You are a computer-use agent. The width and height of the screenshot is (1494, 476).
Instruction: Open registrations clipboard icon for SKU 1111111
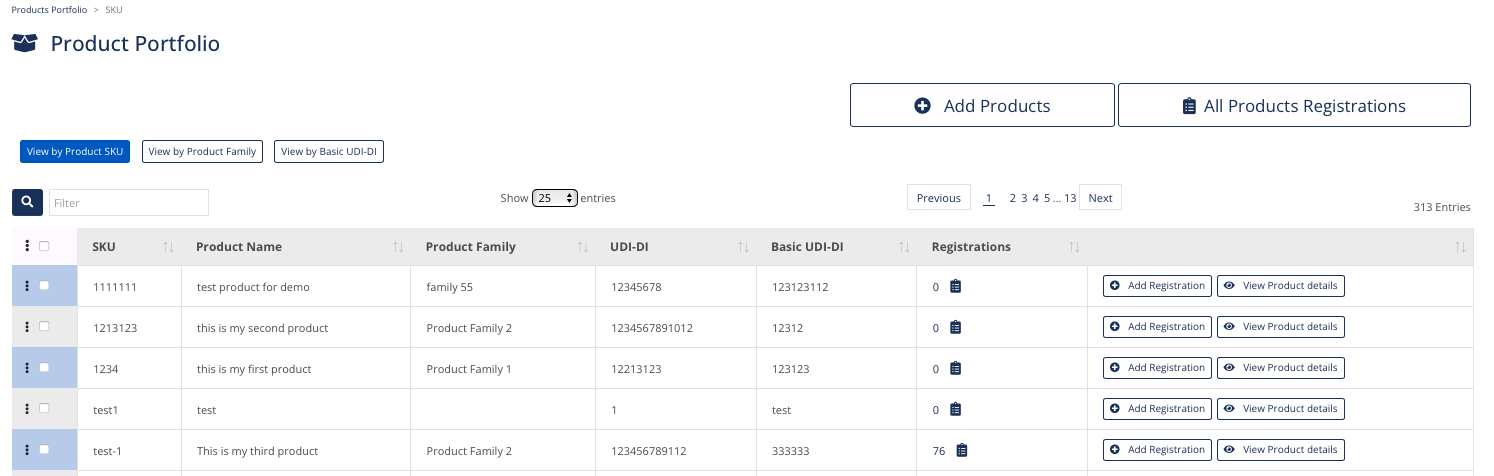click(955, 287)
